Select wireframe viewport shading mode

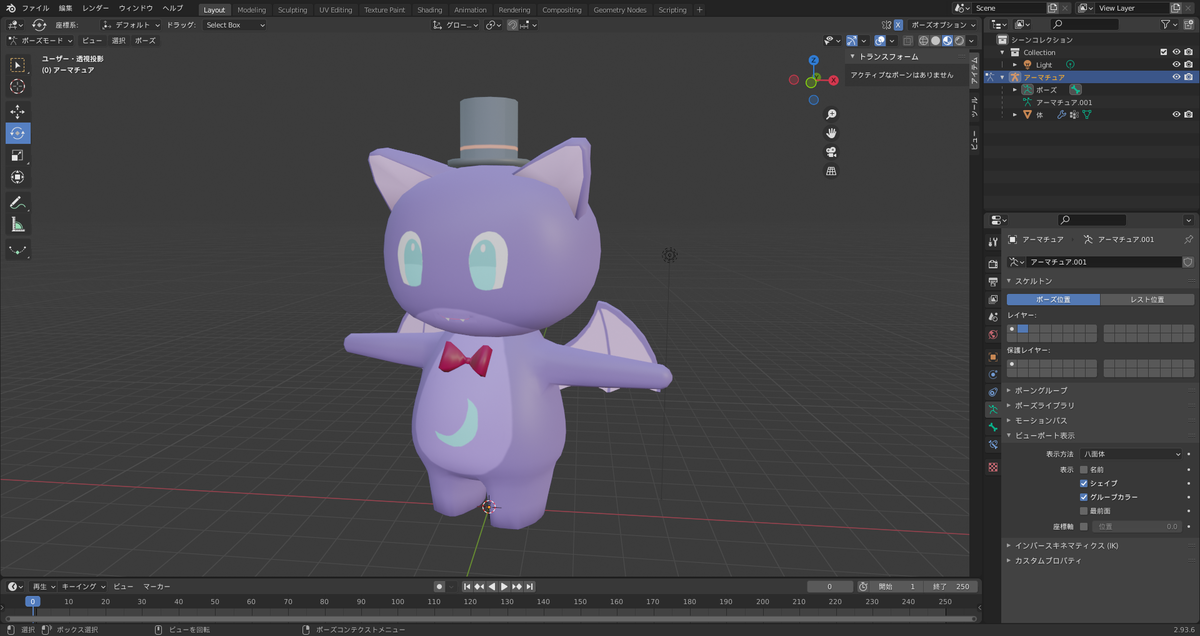924,41
